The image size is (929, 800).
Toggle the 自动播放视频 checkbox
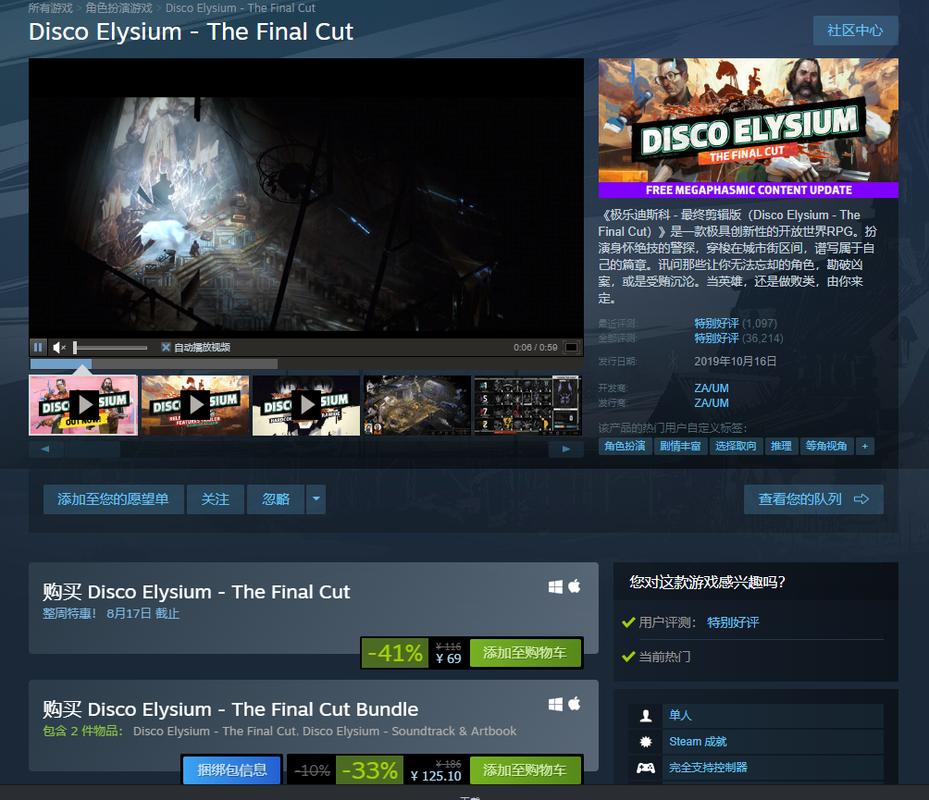click(166, 347)
